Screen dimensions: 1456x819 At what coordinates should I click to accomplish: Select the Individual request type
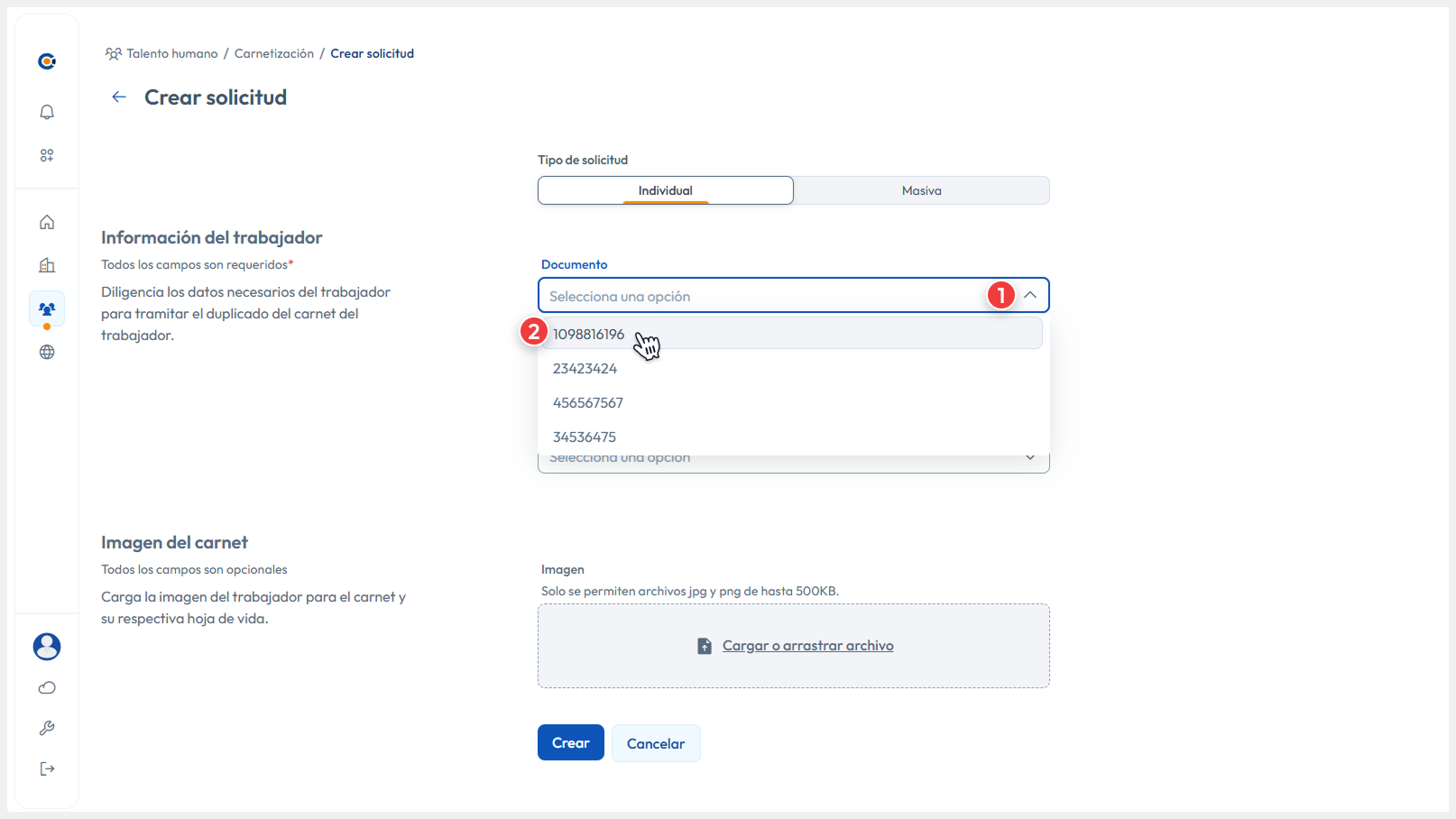(x=665, y=190)
